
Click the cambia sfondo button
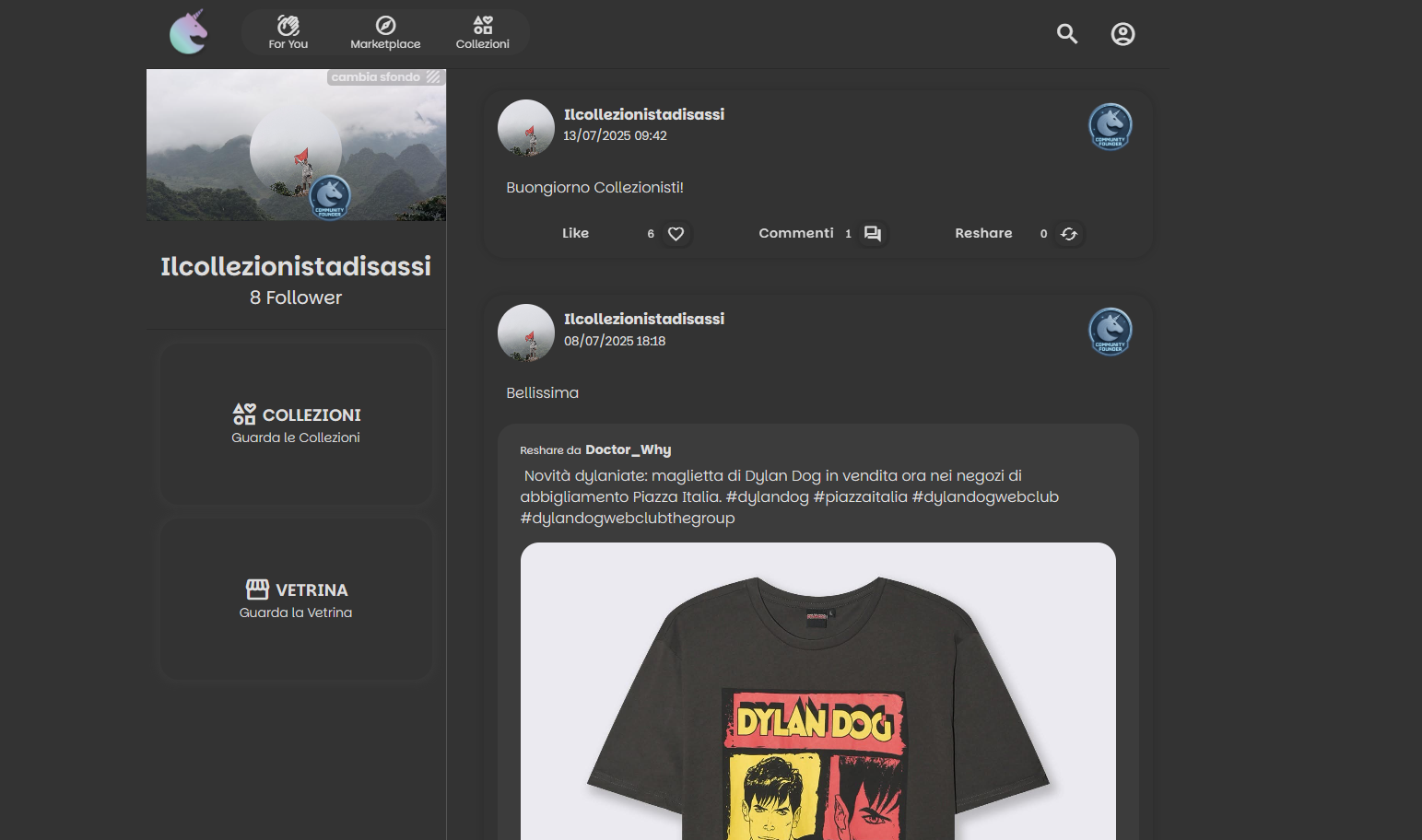pos(386,77)
